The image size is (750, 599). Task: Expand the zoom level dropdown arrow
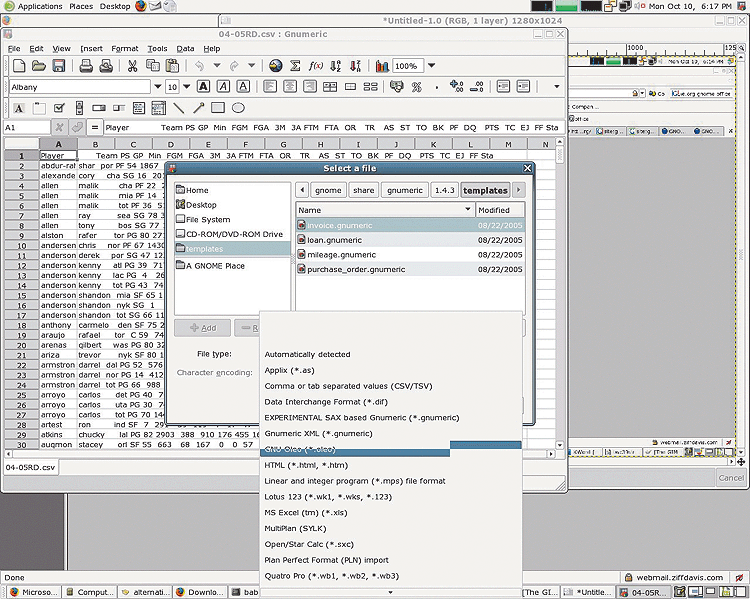point(431,66)
